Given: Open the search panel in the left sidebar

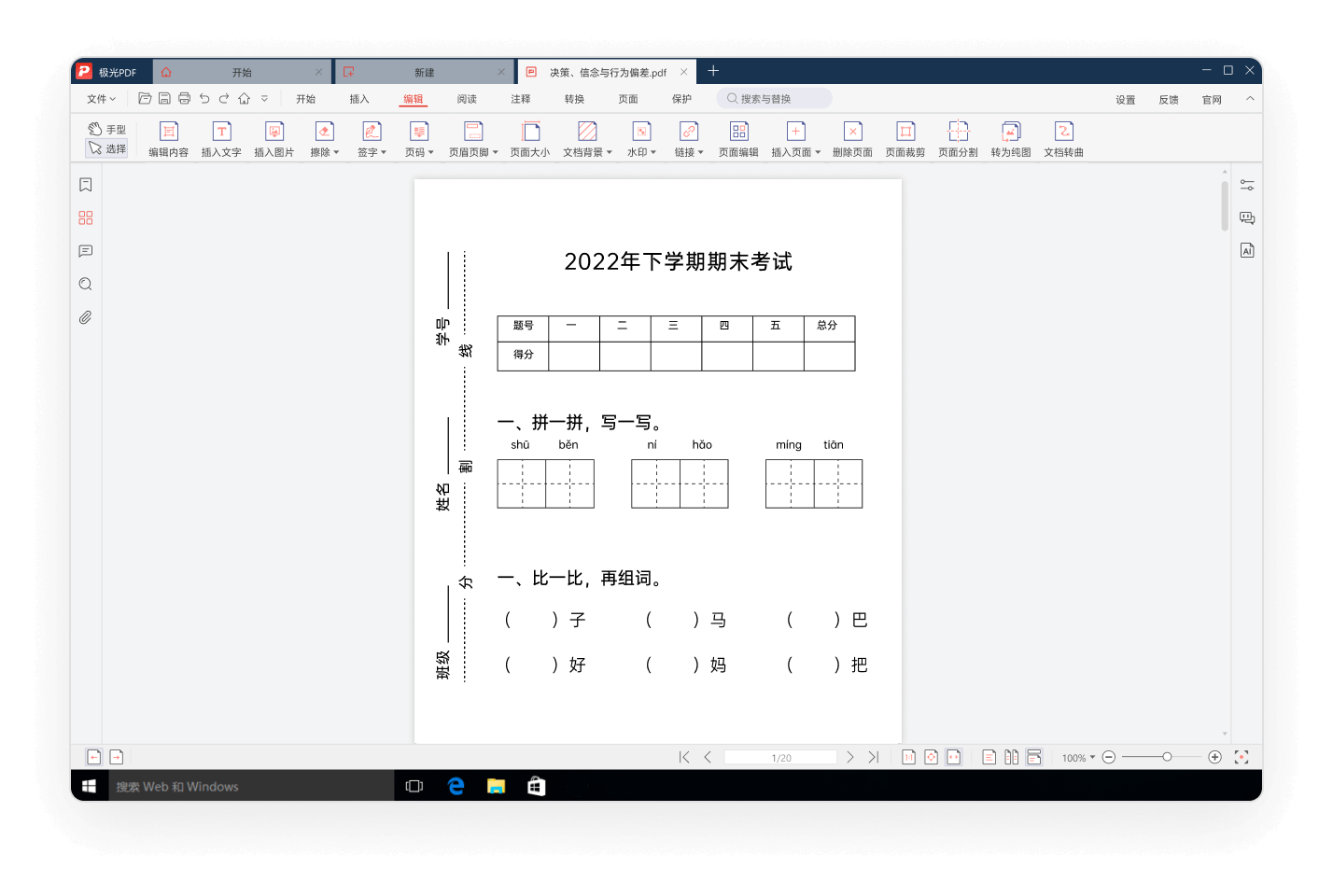Looking at the screenshot, I should [x=85, y=284].
